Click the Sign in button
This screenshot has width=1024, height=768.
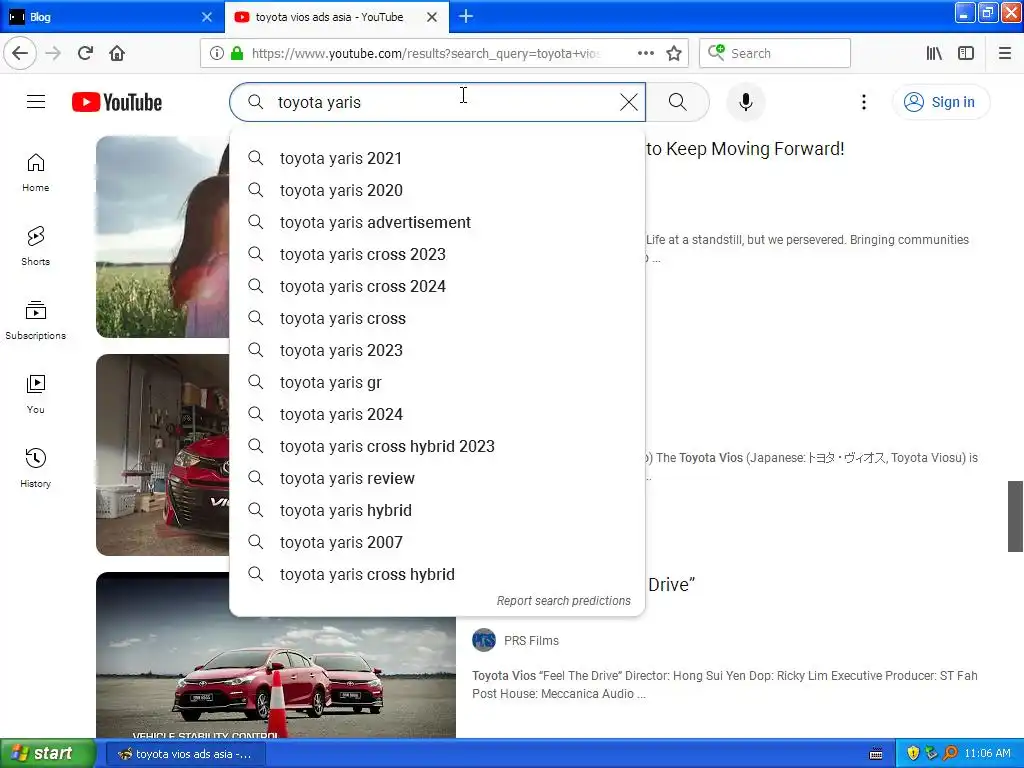pos(941,102)
